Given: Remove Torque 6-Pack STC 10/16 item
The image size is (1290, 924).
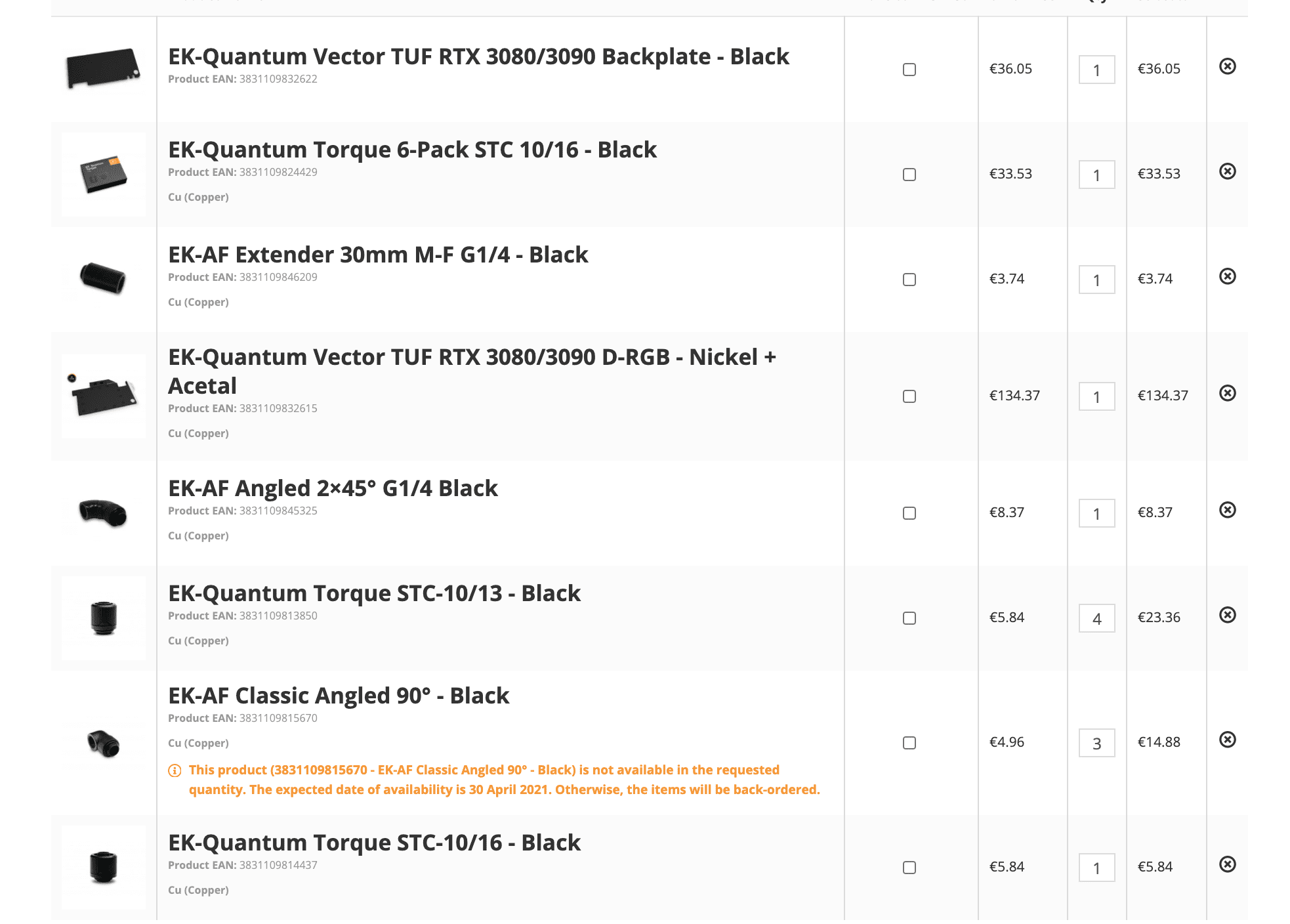Looking at the screenshot, I should tap(1227, 171).
